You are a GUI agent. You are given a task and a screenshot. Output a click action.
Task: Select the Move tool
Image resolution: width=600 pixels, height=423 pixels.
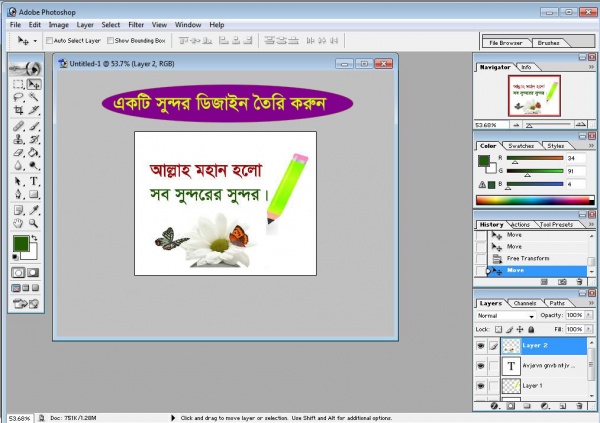(34, 85)
